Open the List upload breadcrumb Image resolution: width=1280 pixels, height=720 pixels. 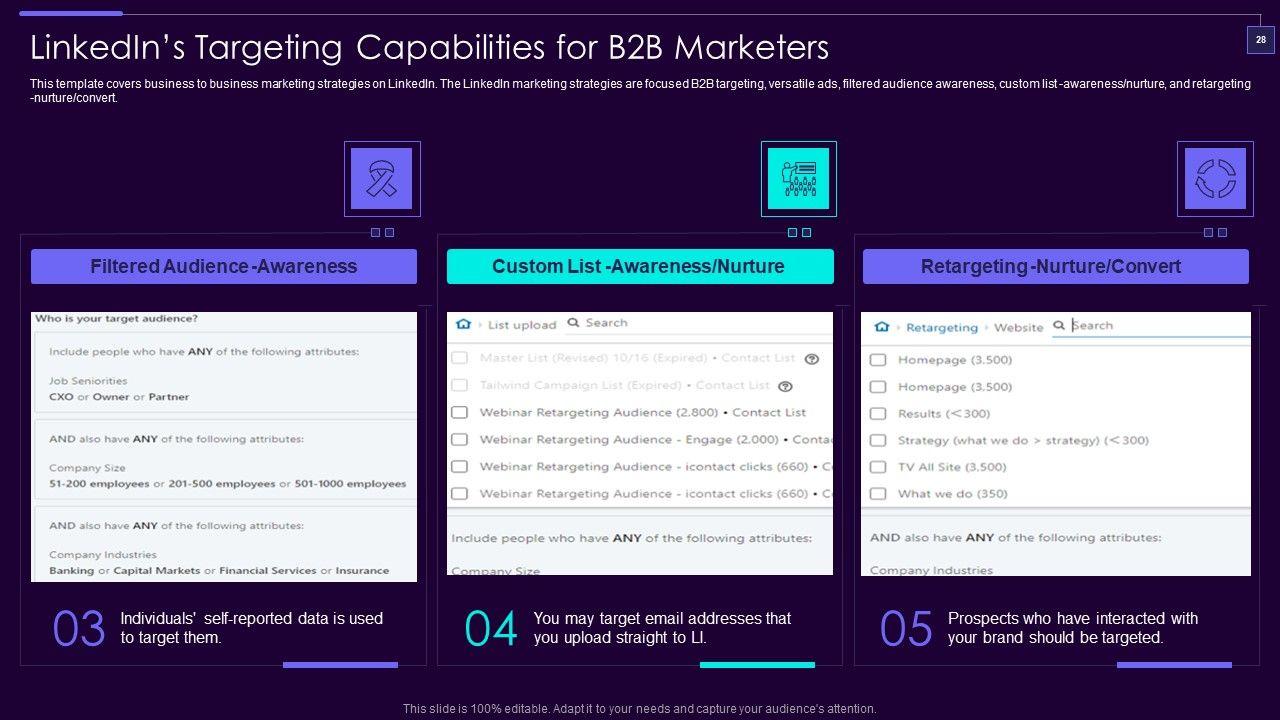click(x=521, y=324)
